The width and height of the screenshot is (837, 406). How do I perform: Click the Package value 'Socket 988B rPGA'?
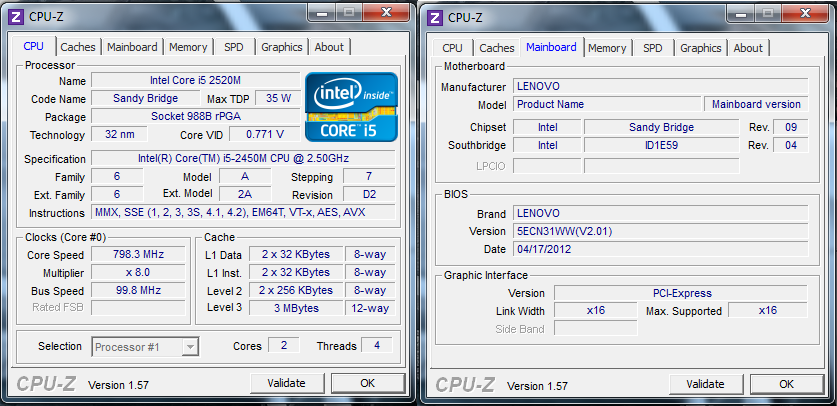coord(195,116)
